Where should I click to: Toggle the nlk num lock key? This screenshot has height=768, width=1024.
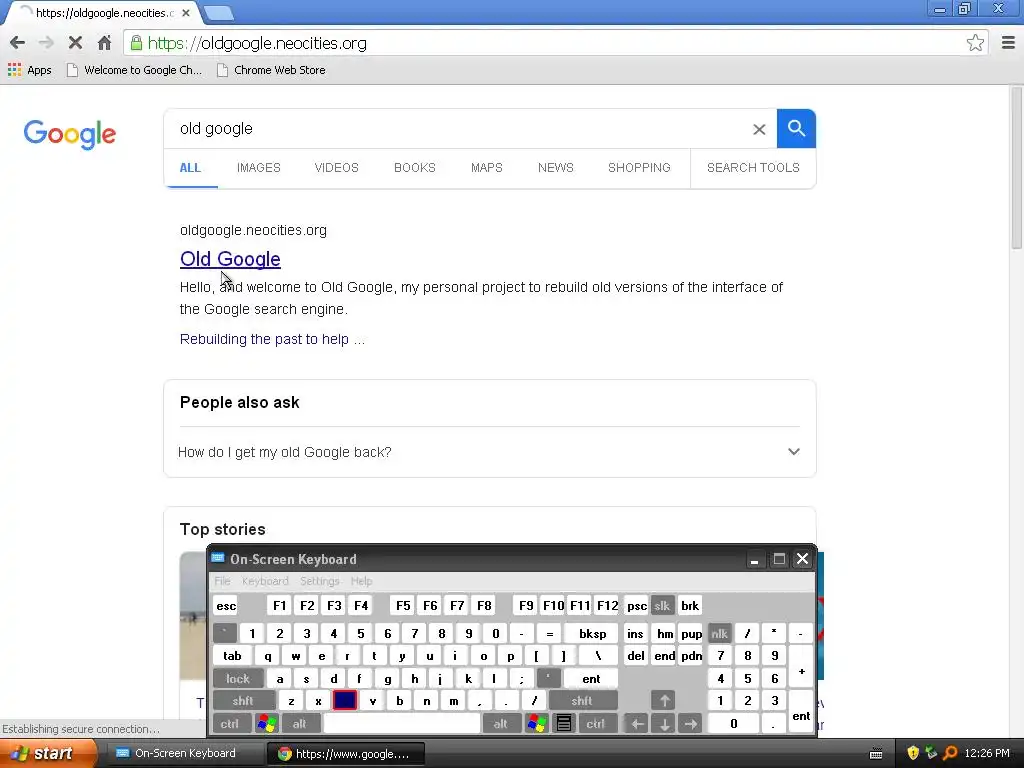click(x=719, y=633)
